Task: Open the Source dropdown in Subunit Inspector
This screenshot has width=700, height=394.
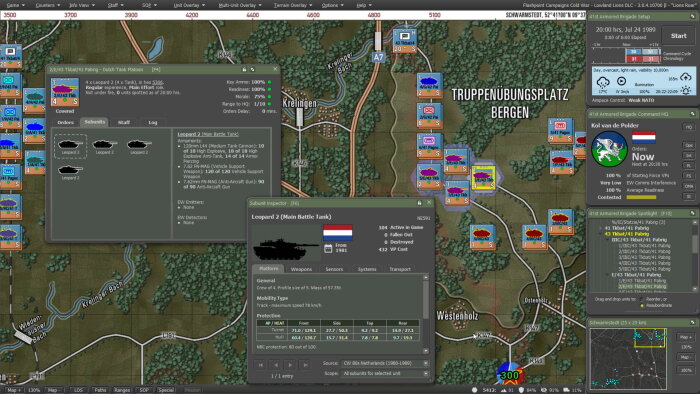Action: tap(385, 363)
